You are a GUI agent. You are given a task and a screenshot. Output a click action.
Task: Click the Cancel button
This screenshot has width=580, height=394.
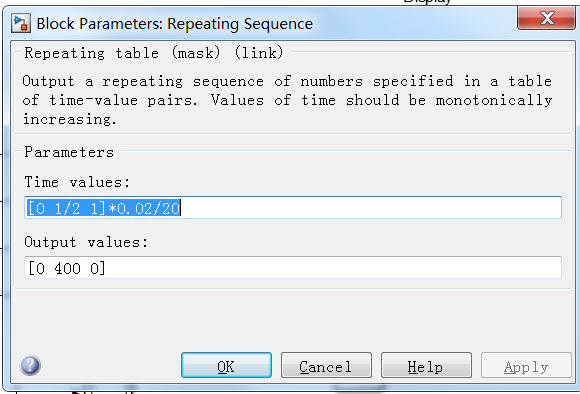click(x=326, y=365)
